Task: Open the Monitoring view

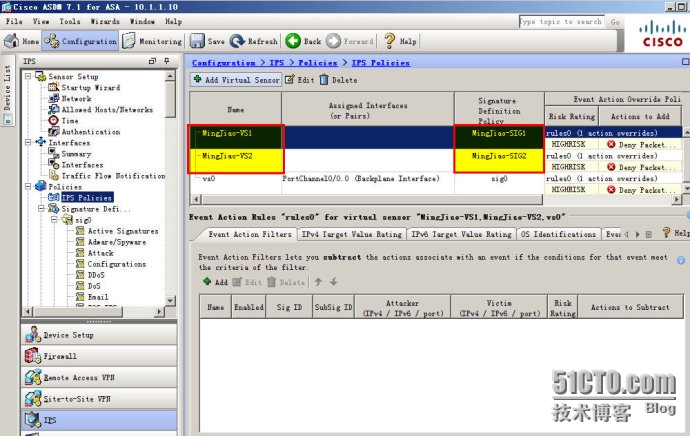Action: [x=152, y=41]
